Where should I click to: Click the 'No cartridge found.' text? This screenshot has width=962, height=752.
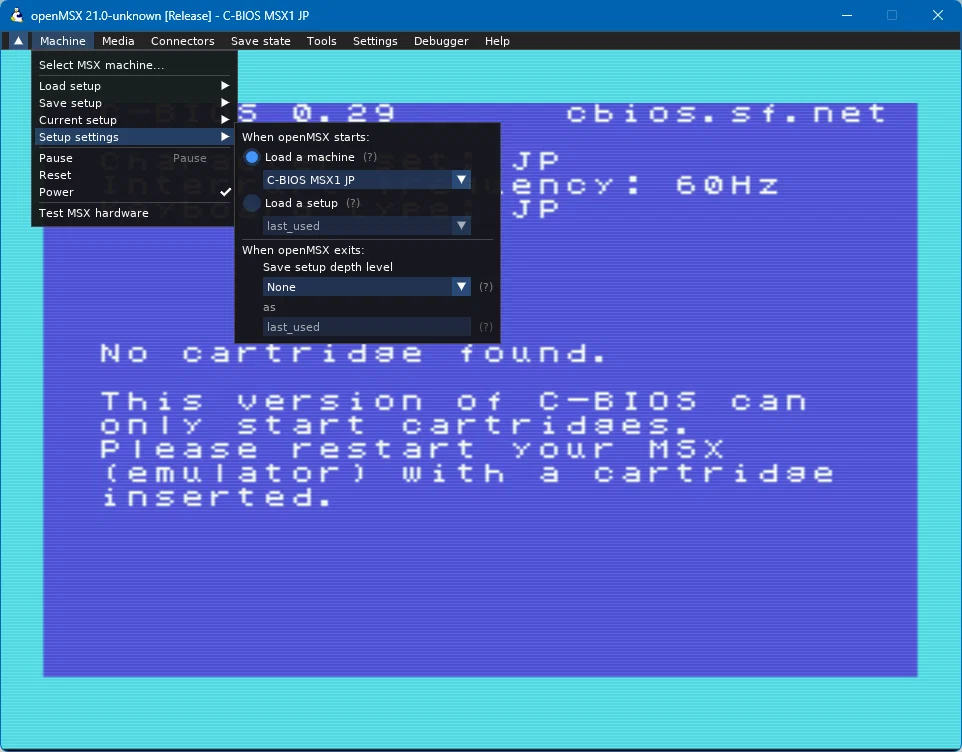353,353
